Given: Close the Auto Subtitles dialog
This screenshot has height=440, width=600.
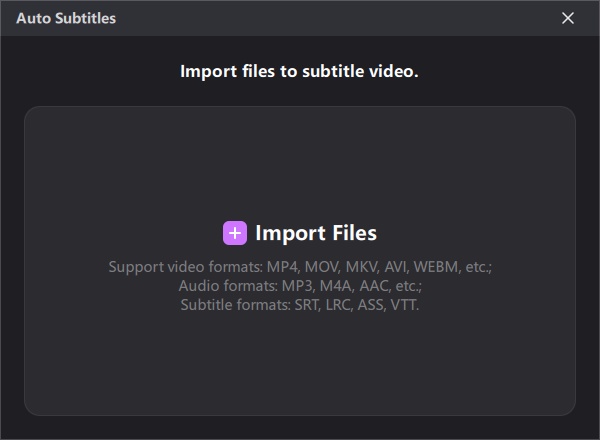Looking at the screenshot, I should (568, 18).
